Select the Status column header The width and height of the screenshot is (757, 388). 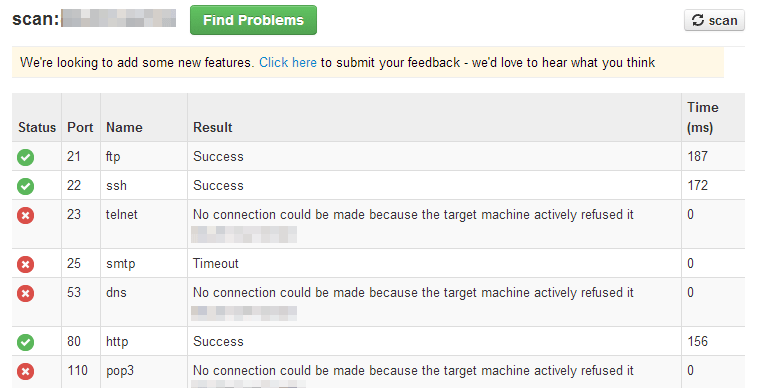click(37, 127)
